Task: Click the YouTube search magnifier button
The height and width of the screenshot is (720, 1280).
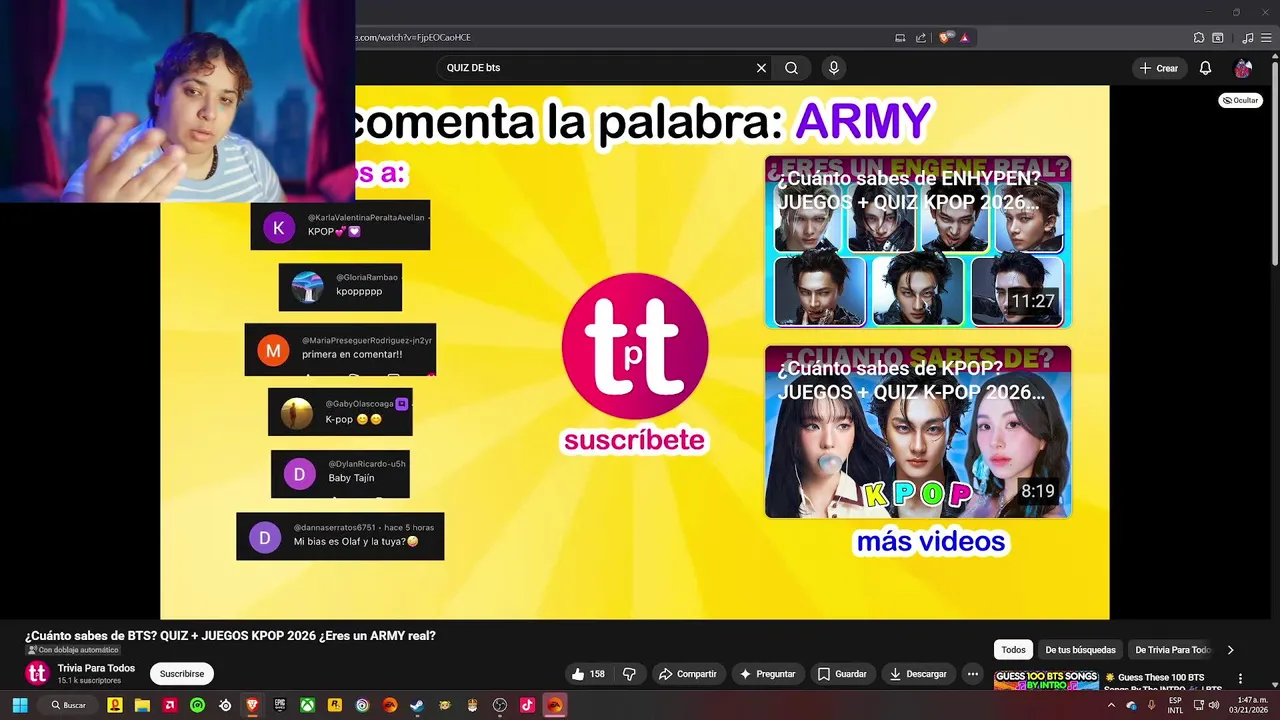Action: pyautogui.click(x=791, y=68)
